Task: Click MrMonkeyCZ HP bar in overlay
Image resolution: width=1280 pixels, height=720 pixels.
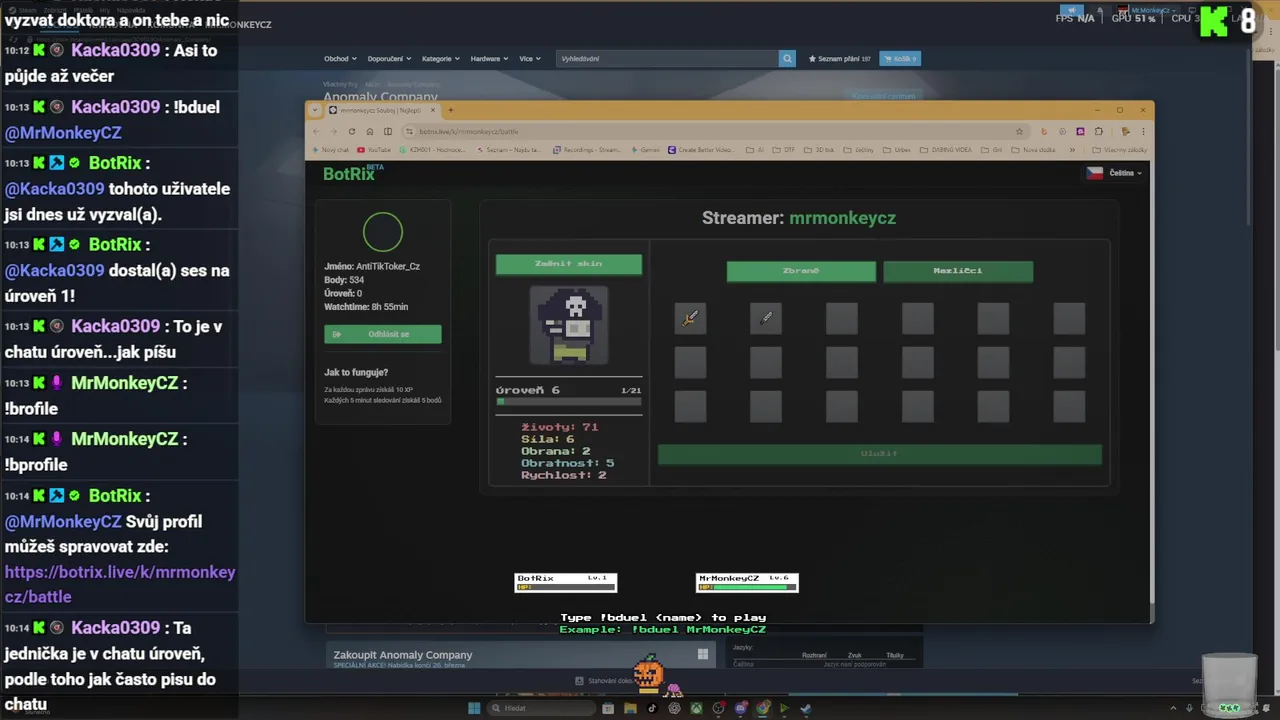Action: 747,587
